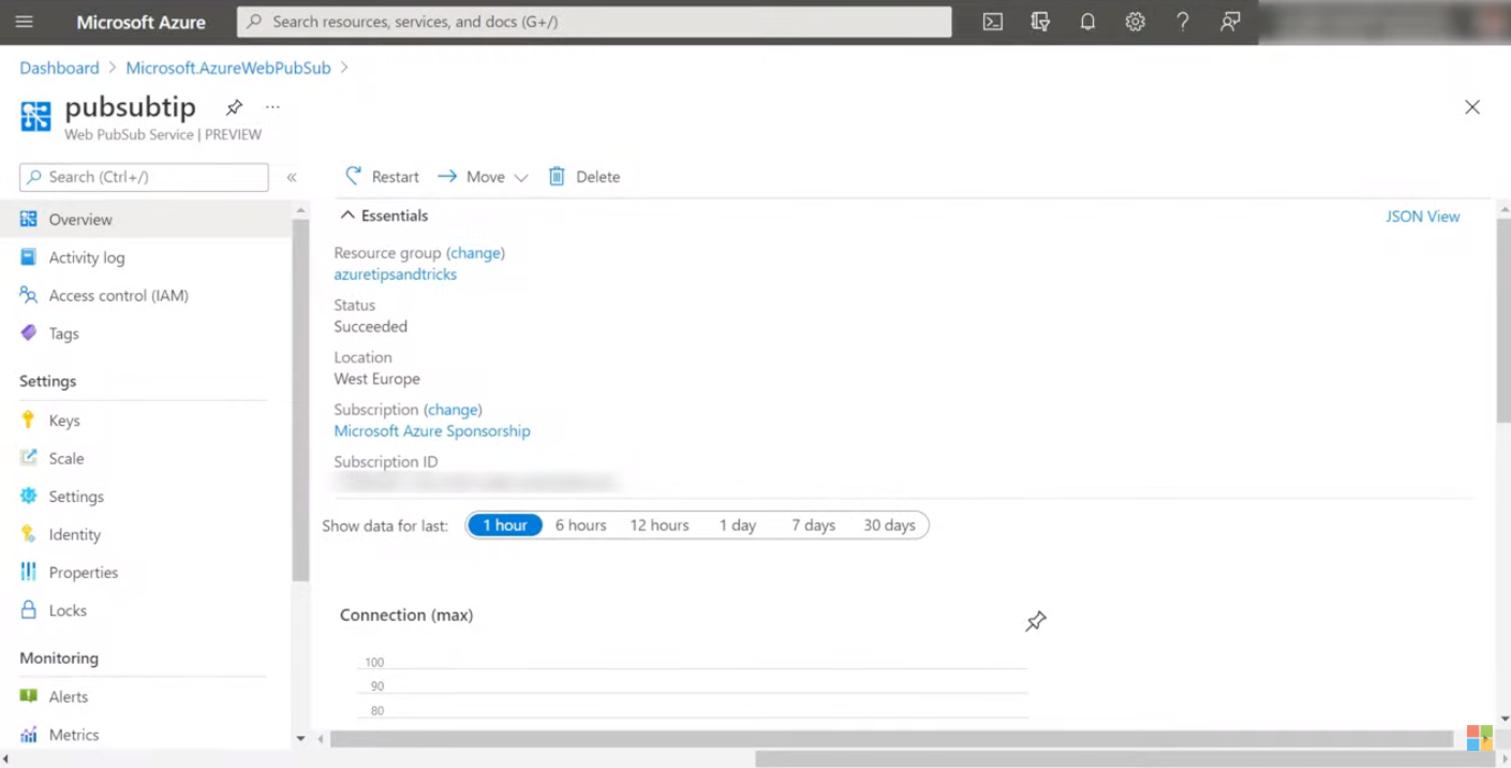Pin Connection (max) chart to dashboard
The image size is (1511, 768).
tap(1035, 621)
